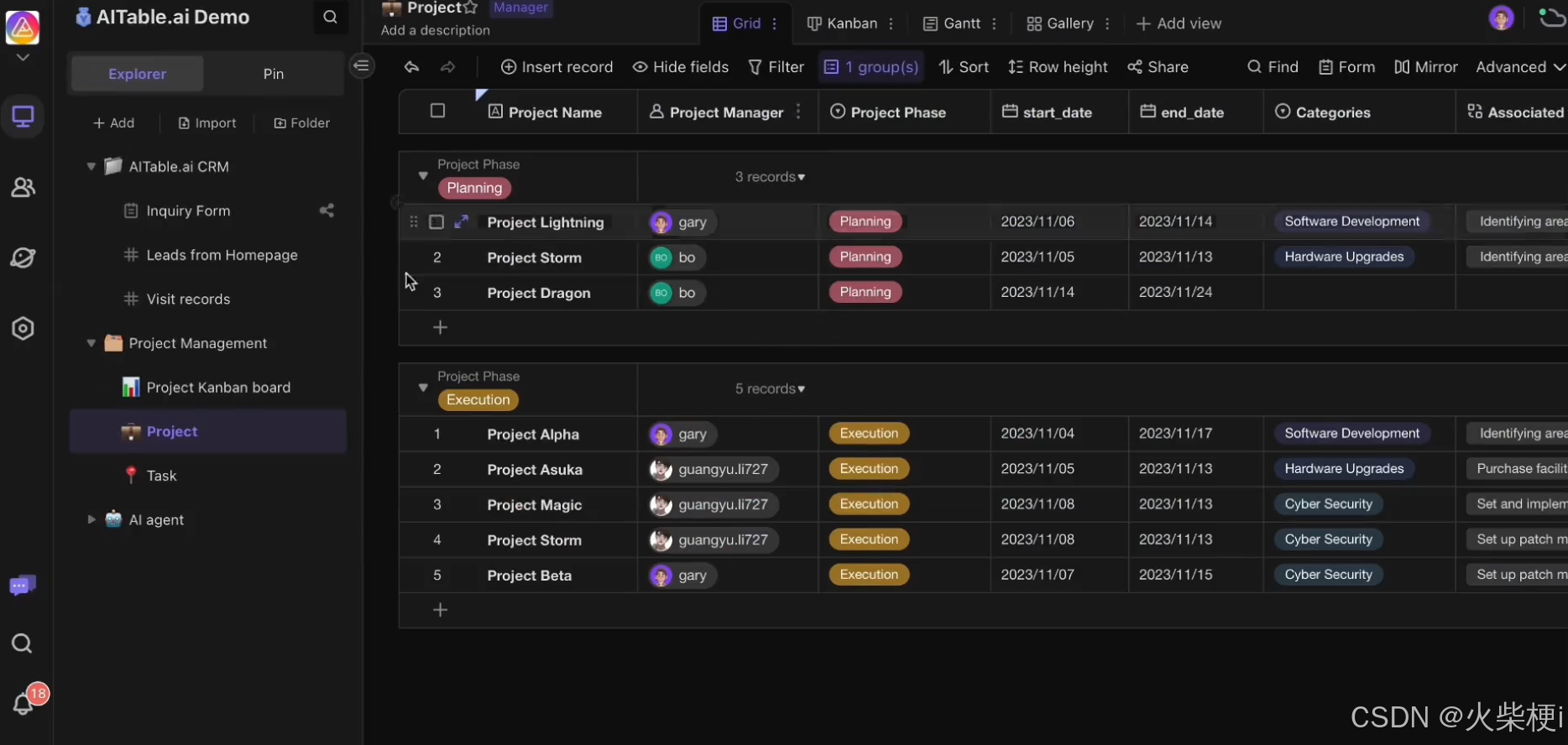Open Project Manager column menu dots
The image size is (1568, 745).
798,112
